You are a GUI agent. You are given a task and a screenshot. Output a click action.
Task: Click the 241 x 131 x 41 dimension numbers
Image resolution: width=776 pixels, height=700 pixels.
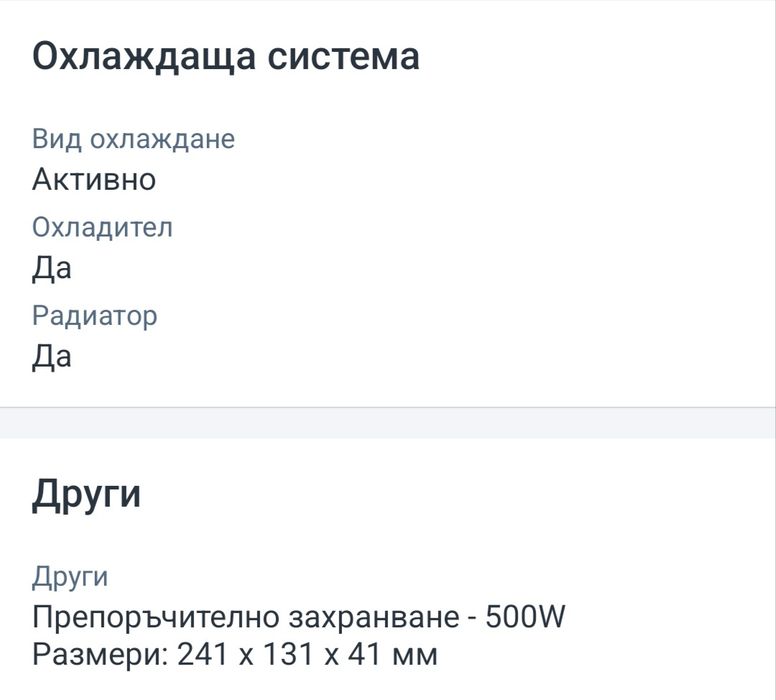point(280,654)
